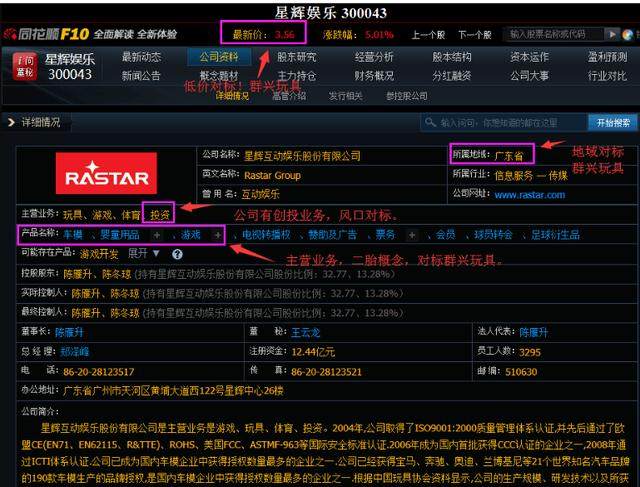Click 王云龙 board secretary link
This screenshot has height=487, width=640.
[306, 333]
